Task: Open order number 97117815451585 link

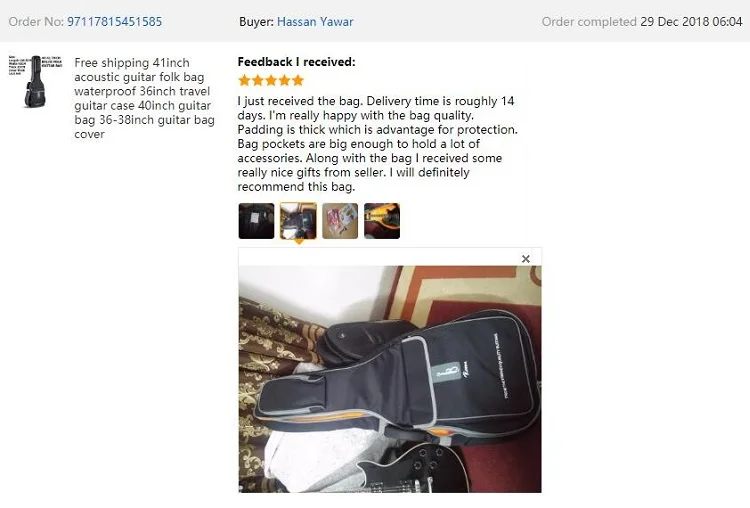Action: click(114, 22)
